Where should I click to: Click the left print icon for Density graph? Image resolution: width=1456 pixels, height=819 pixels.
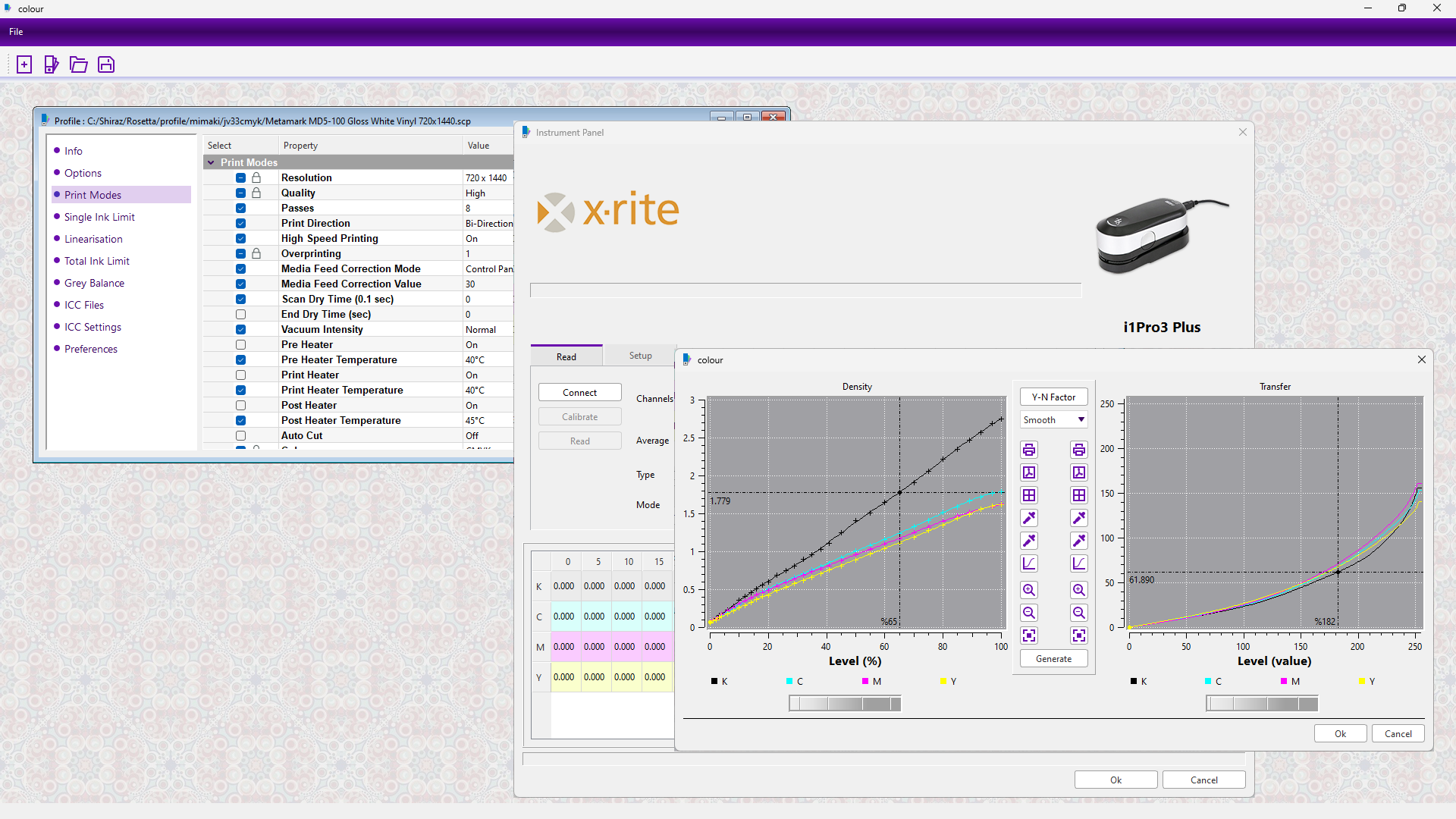[x=1029, y=450]
